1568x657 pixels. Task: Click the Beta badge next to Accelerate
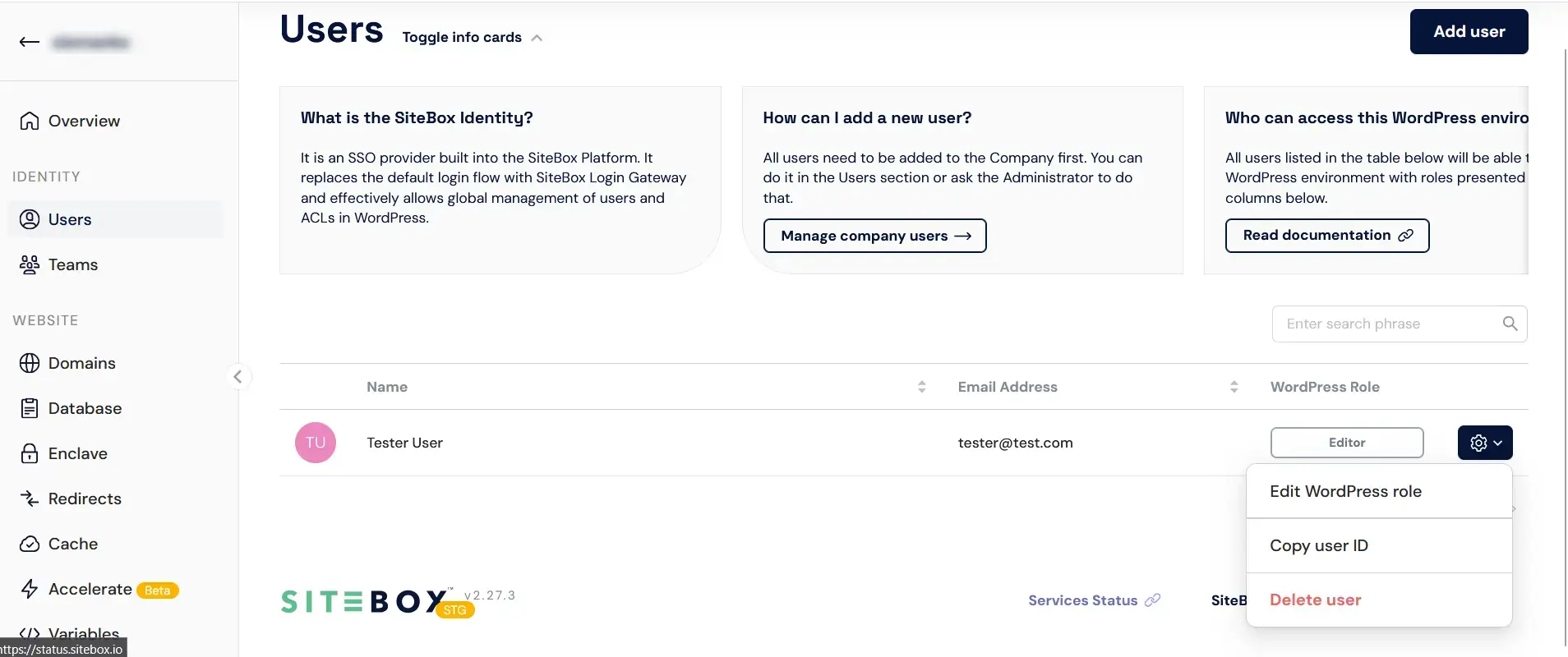tap(157, 590)
